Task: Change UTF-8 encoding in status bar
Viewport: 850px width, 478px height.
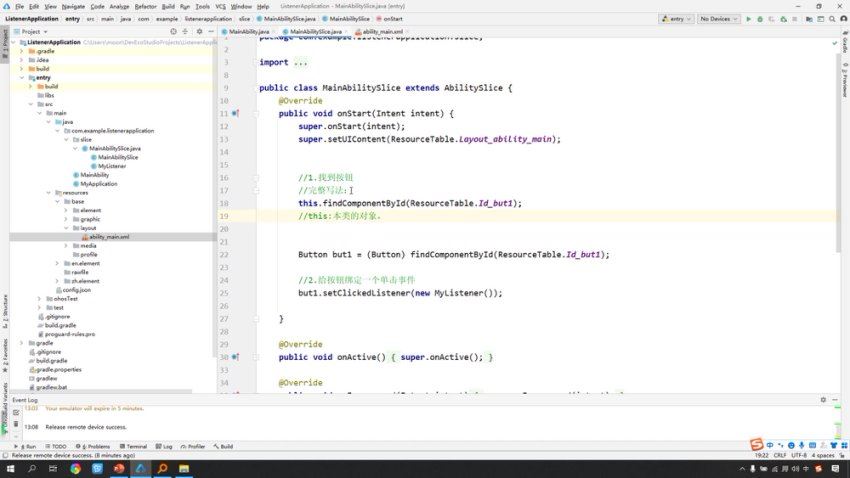Action: (x=799, y=455)
